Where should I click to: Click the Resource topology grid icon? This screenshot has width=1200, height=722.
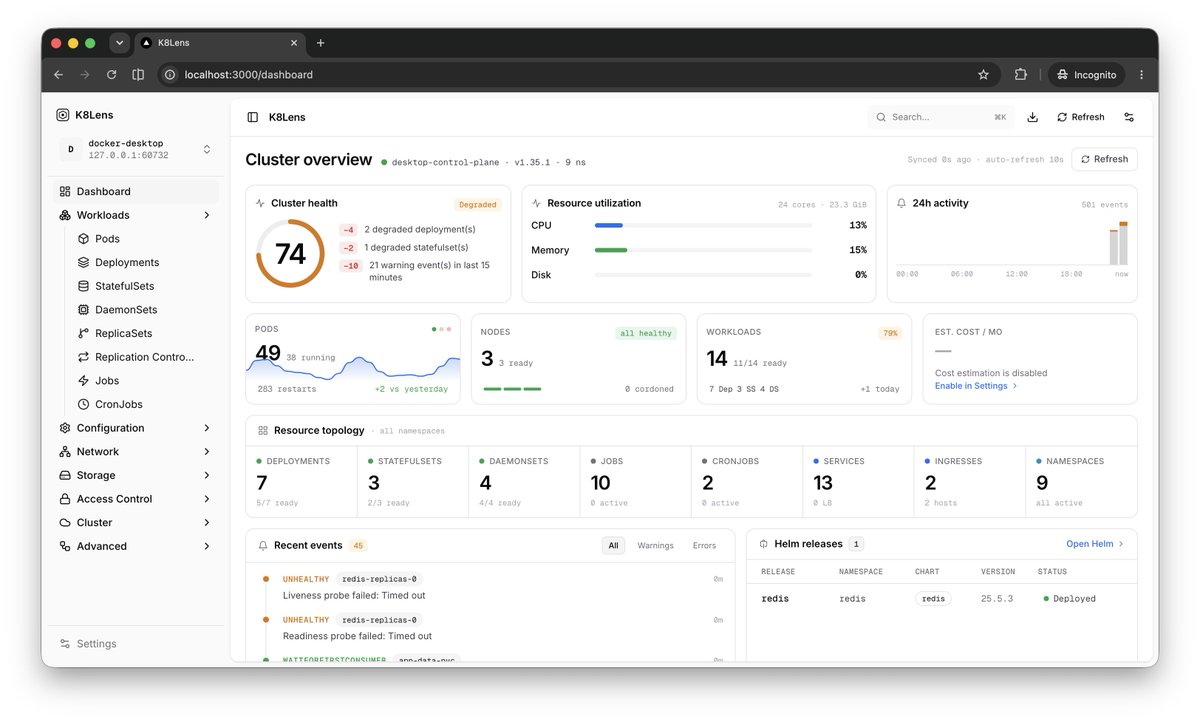(x=263, y=430)
